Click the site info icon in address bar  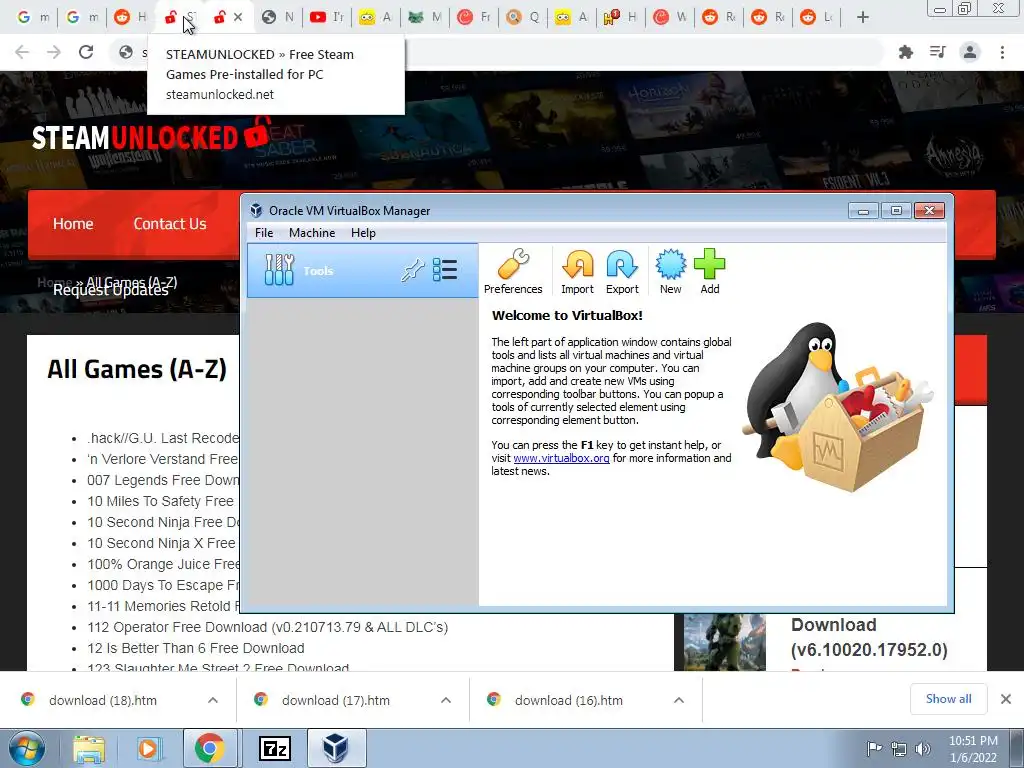[126, 52]
